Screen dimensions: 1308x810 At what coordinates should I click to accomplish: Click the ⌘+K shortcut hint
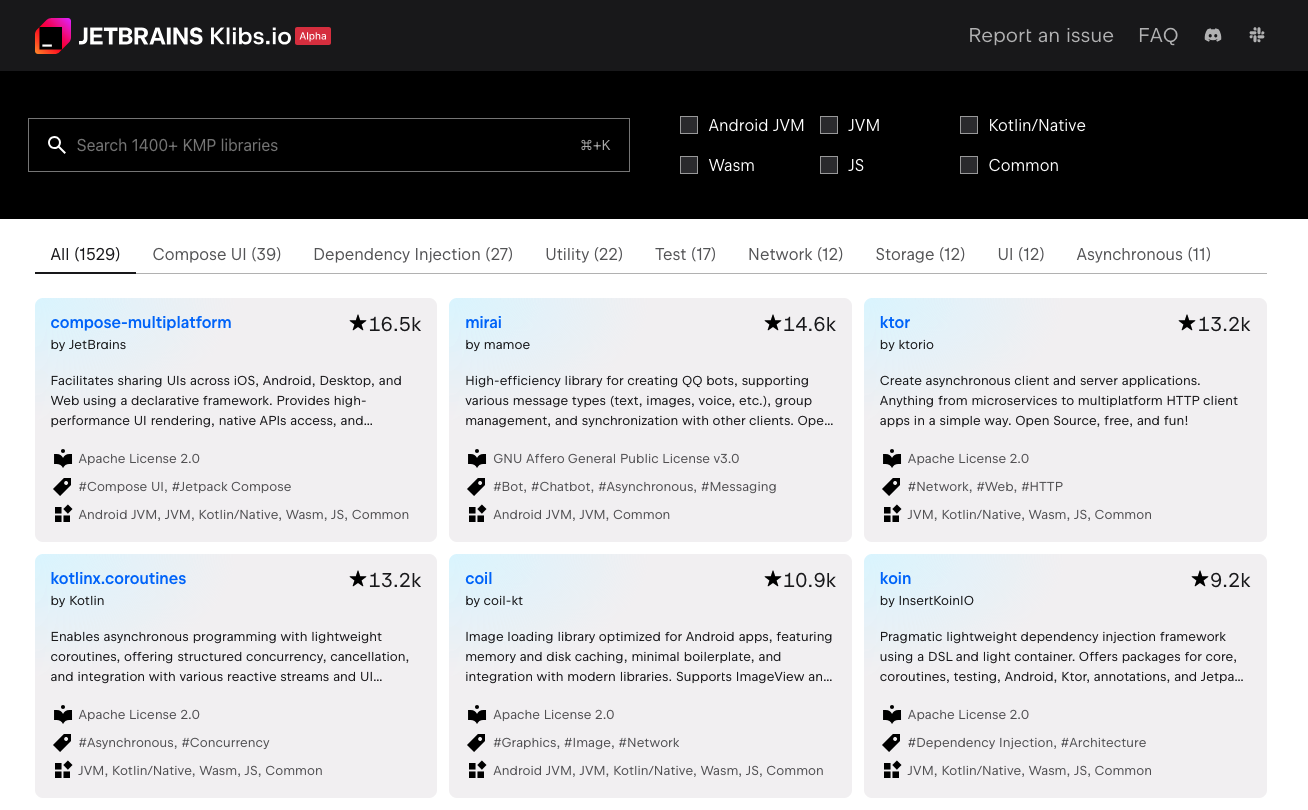(x=595, y=145)
